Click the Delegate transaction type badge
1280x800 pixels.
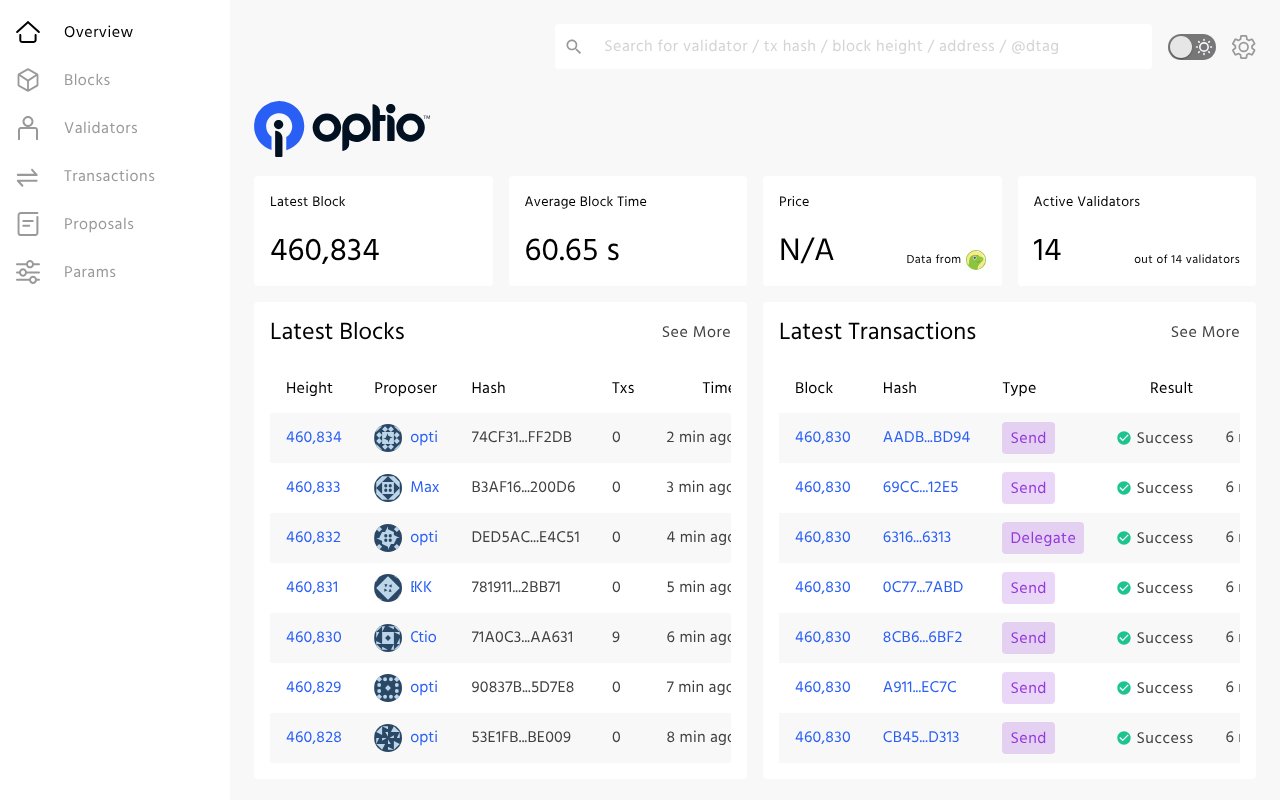tap(1043, 538)
